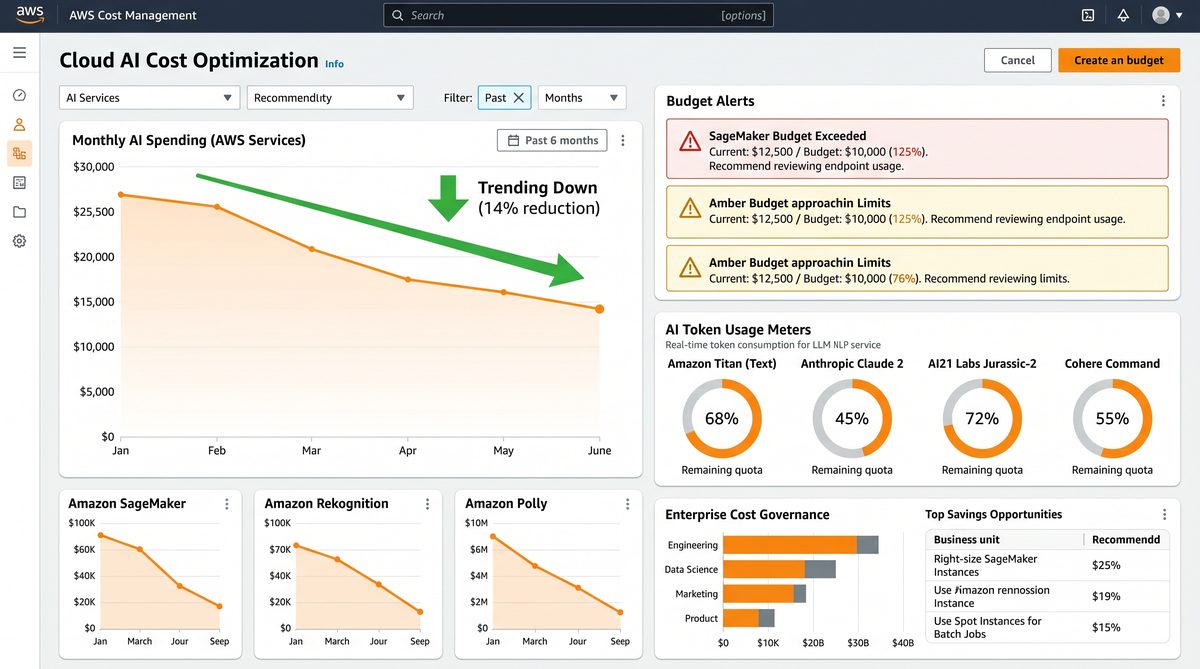
Task: Click the Recommendd column header
Action: click(x=1126, y=540)
